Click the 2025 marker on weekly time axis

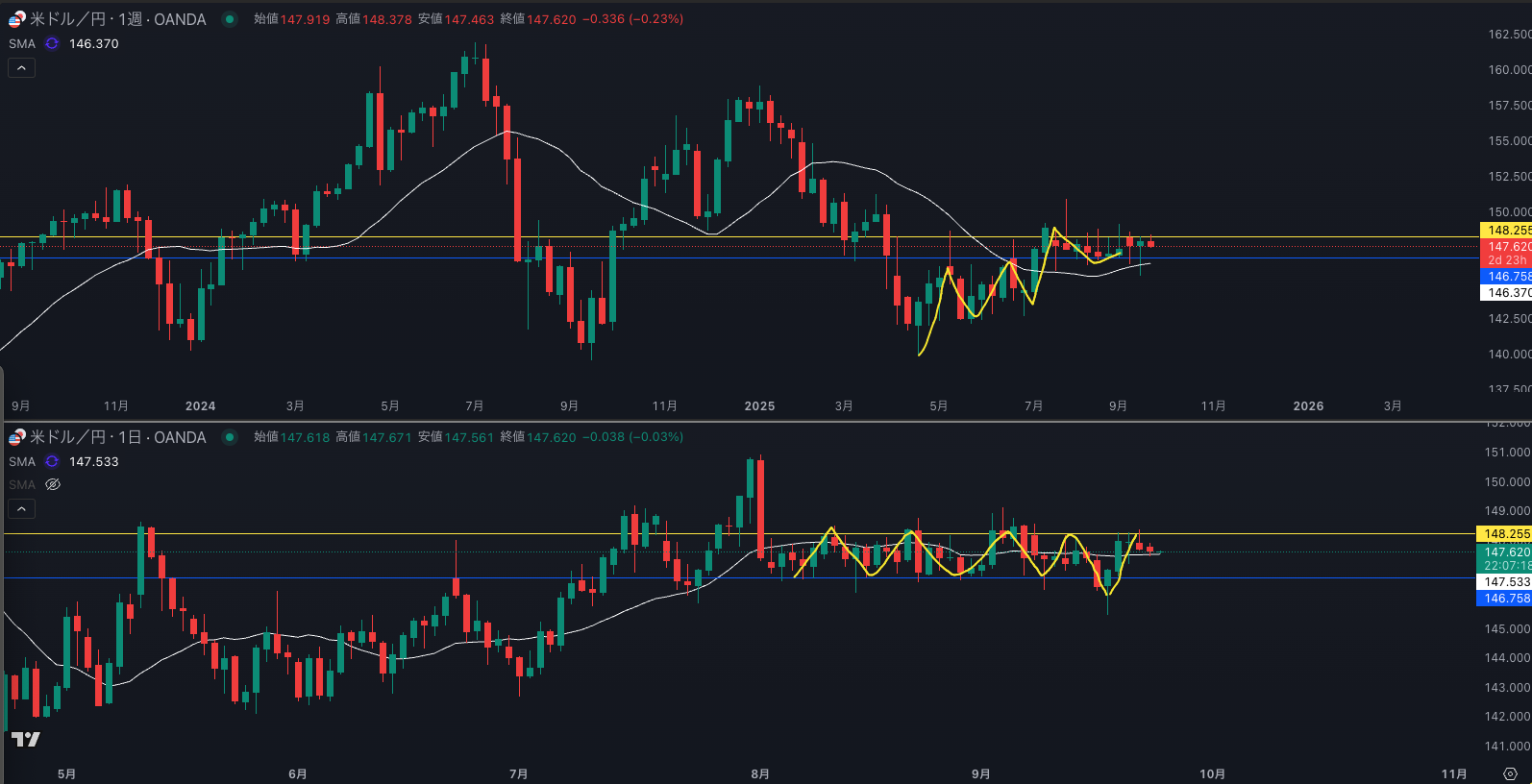[x=759, y=406]
